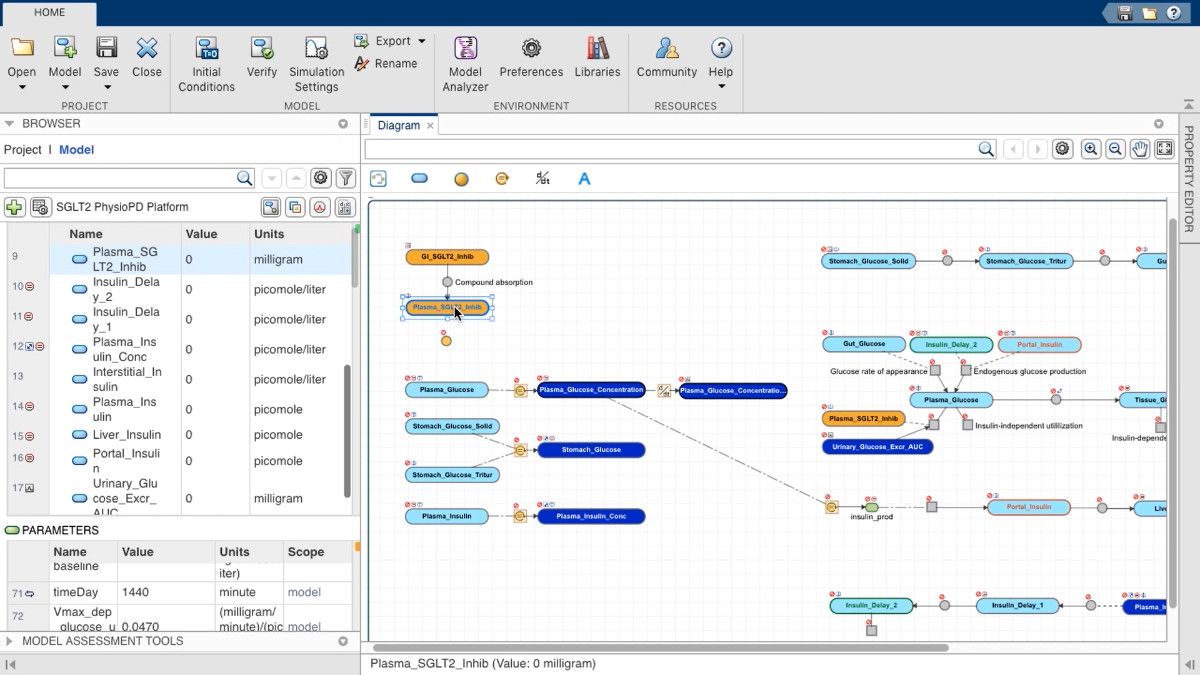Add a species block from diagram toolbar
Image resolution: width=1200 pixels, height=675 pixels.
coord(419,179)
